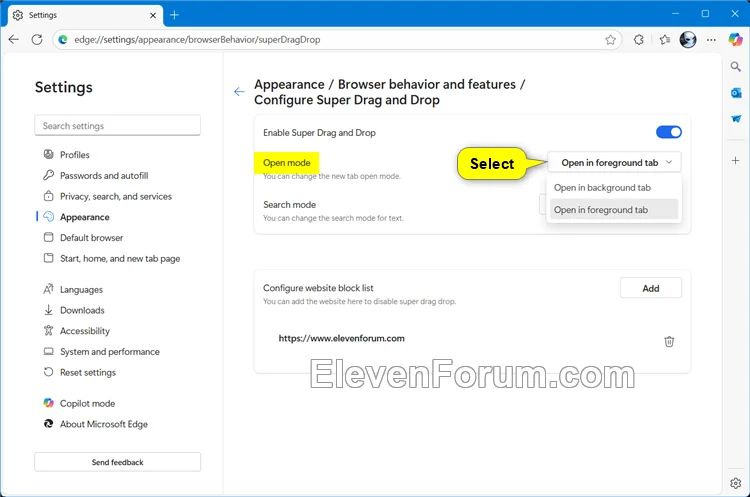This screenshot has width=750, height=497.
Task: Open Start, home, and new tab page
Action: (x=118, y=258)
